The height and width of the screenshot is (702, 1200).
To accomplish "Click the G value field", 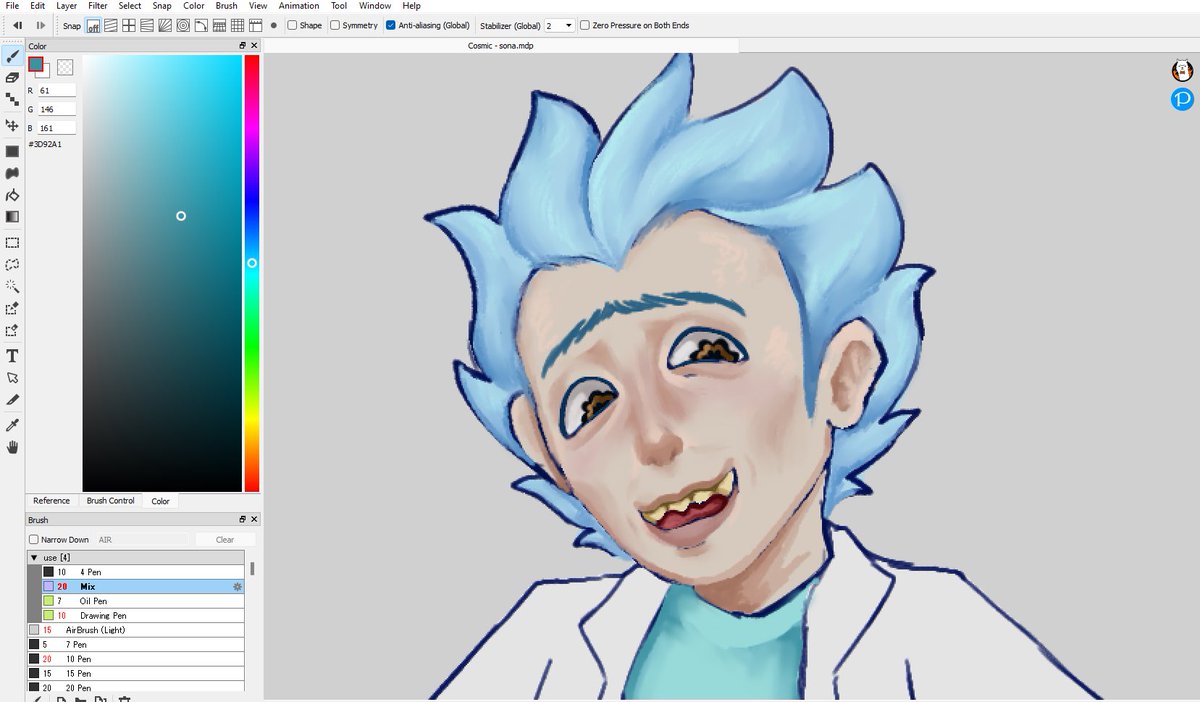I will [x=57, y=110].
